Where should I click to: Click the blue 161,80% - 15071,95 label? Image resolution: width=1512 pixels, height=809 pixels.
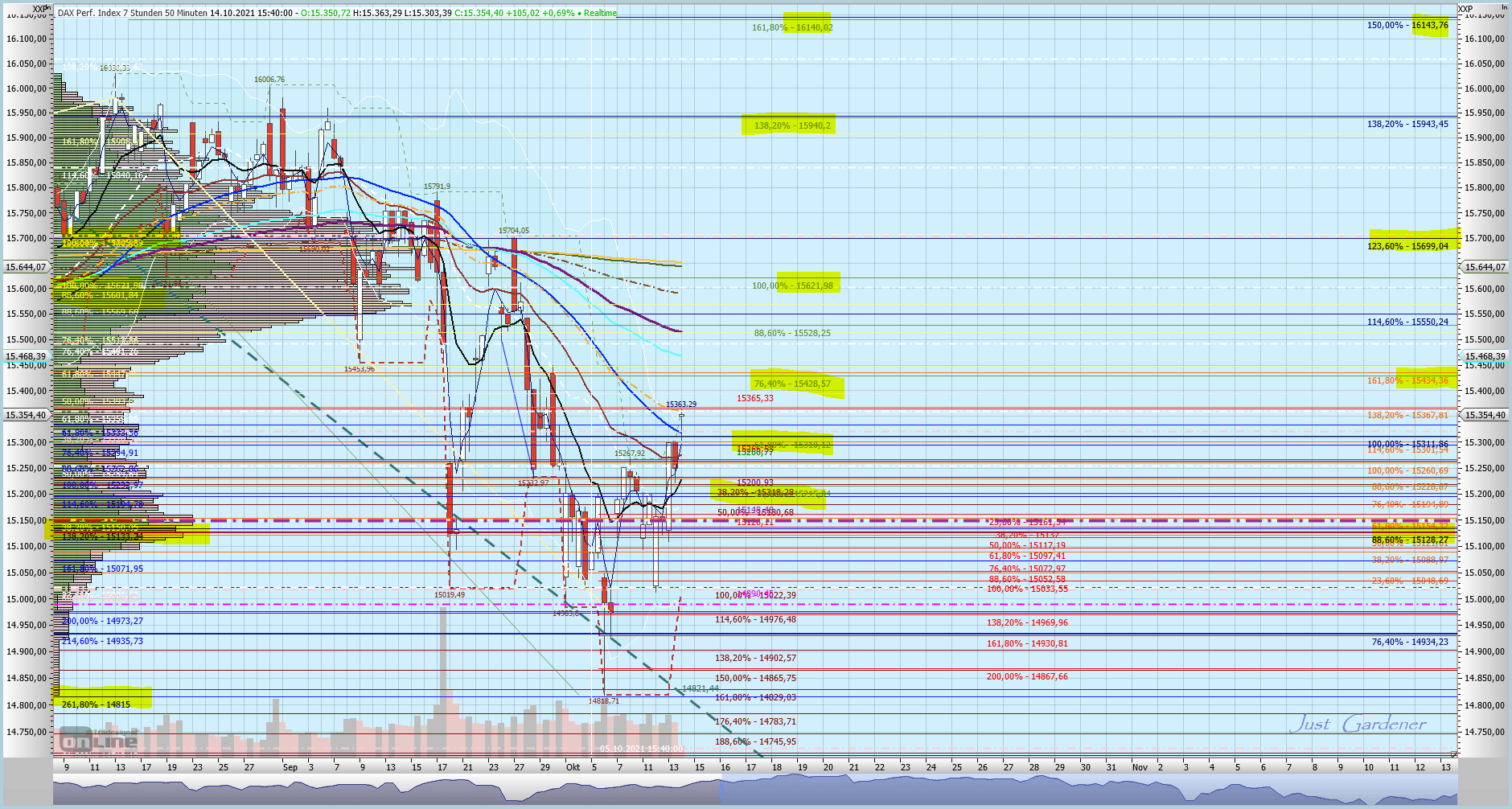coord(102,569)
